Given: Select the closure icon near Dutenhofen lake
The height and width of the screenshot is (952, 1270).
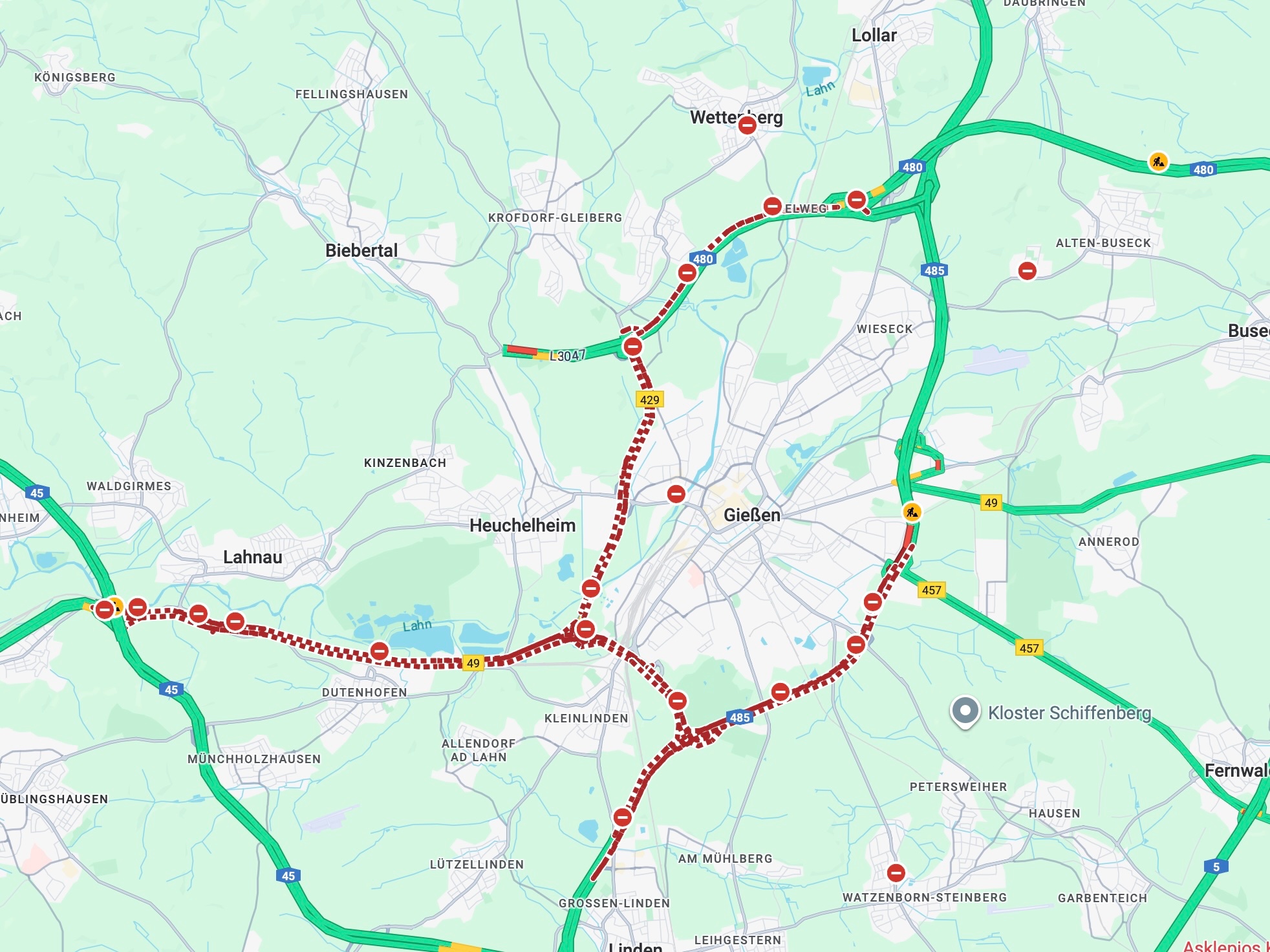Looking at the screenshot, I should coord(379,651).
